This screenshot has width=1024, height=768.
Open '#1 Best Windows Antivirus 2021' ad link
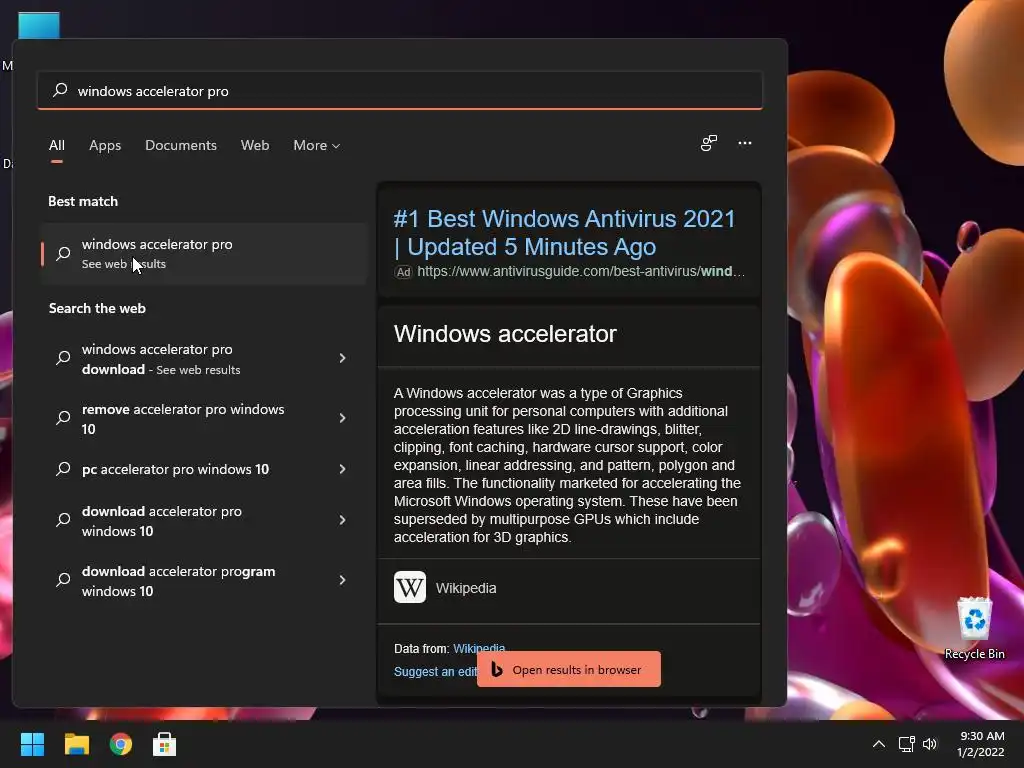point(565,232)
